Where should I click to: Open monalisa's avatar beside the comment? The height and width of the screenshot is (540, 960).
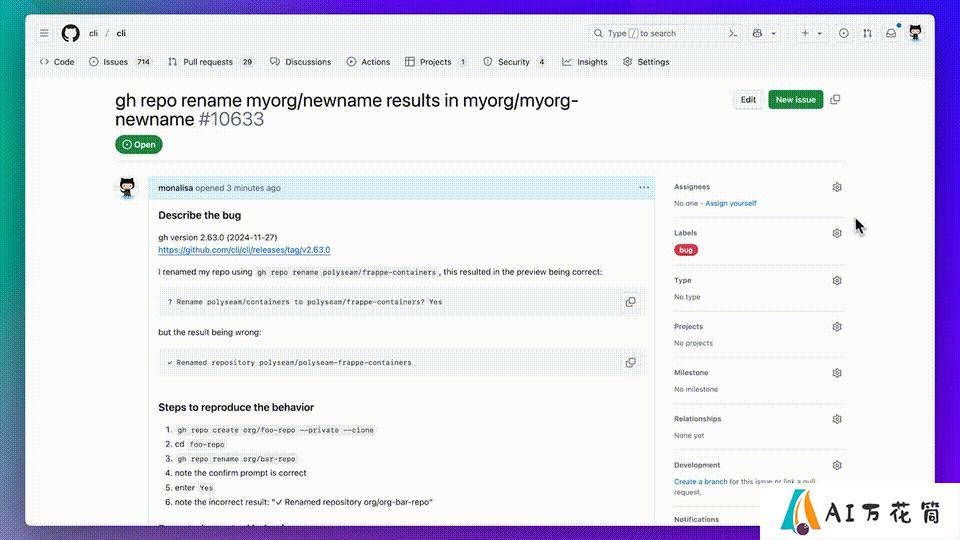127,188
